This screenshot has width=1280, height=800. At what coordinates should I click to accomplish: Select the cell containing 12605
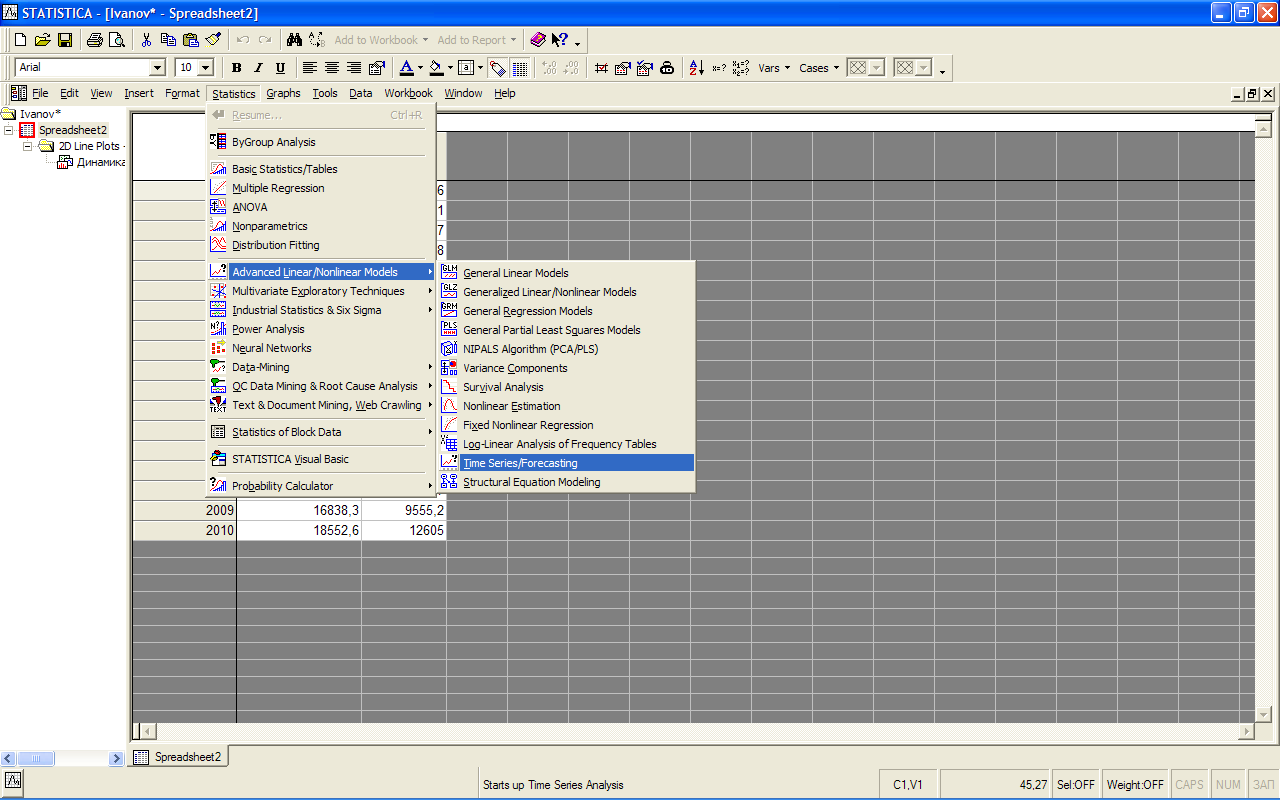click(x=404, y=530)
